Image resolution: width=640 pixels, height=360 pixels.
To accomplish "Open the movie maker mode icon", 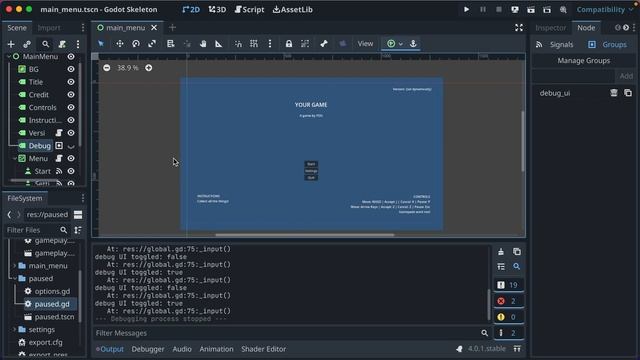I will 563,9.
